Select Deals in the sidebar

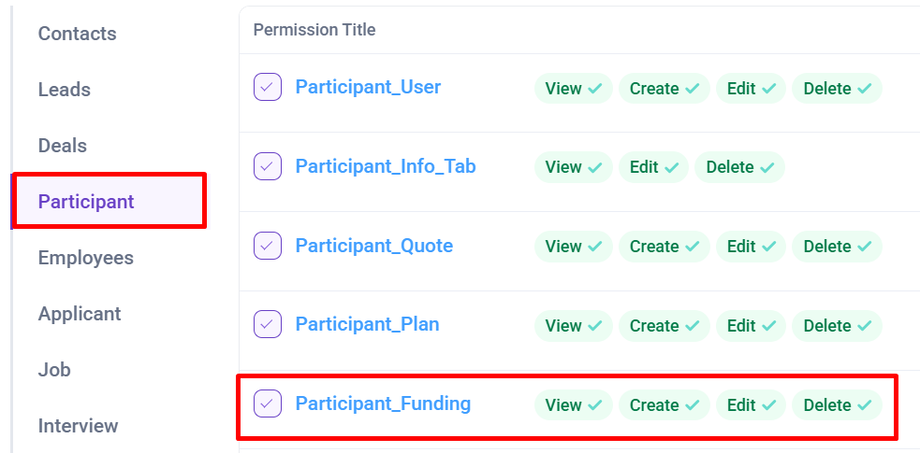(62, 146)
